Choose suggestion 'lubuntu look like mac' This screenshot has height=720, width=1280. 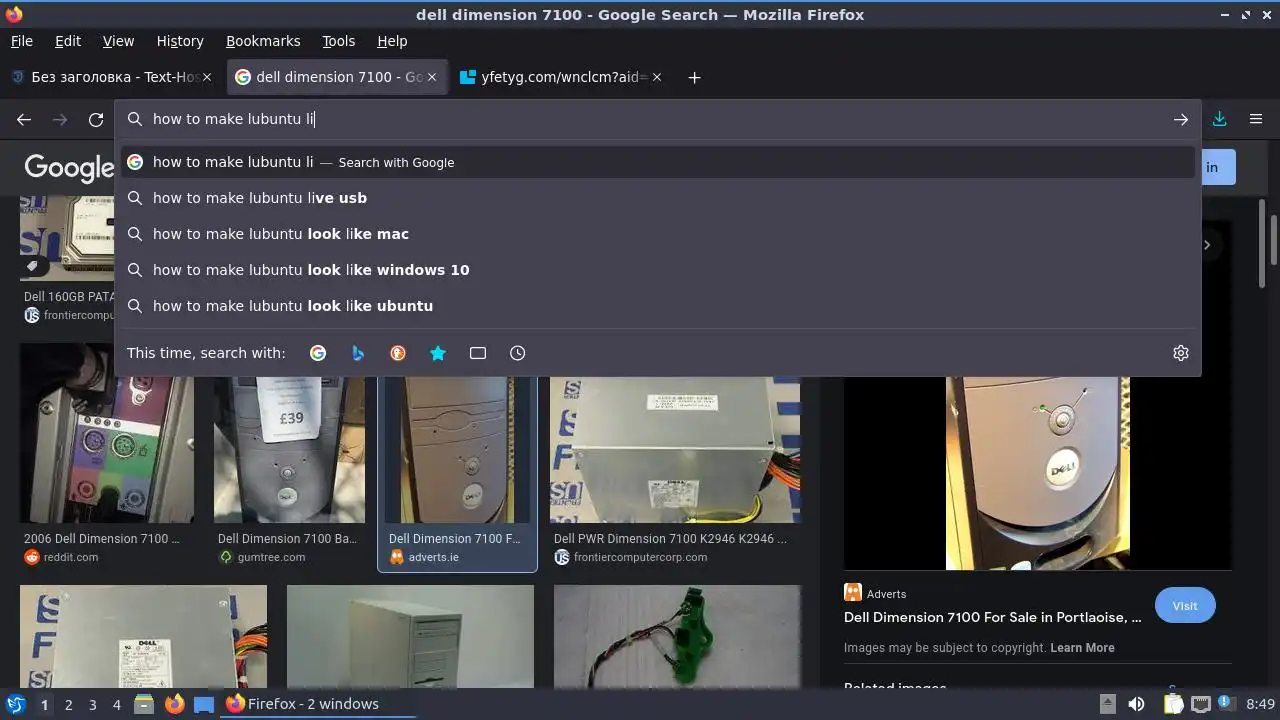658,234
